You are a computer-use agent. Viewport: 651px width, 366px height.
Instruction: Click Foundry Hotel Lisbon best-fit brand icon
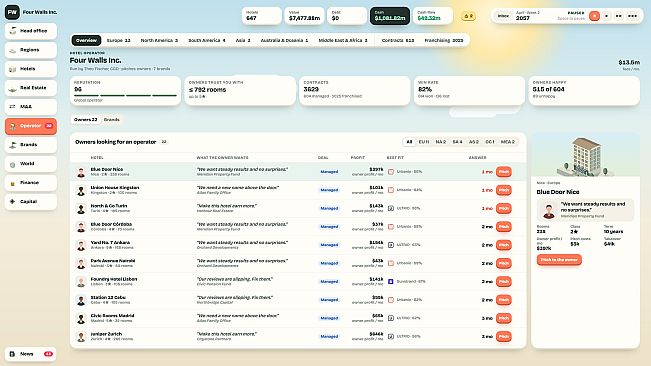(x=391, y=282)
